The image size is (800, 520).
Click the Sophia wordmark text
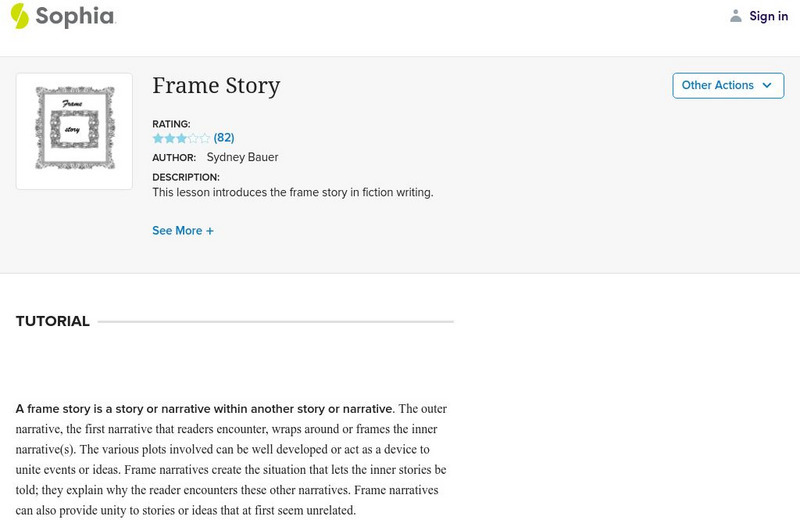[x=75, y=16]
